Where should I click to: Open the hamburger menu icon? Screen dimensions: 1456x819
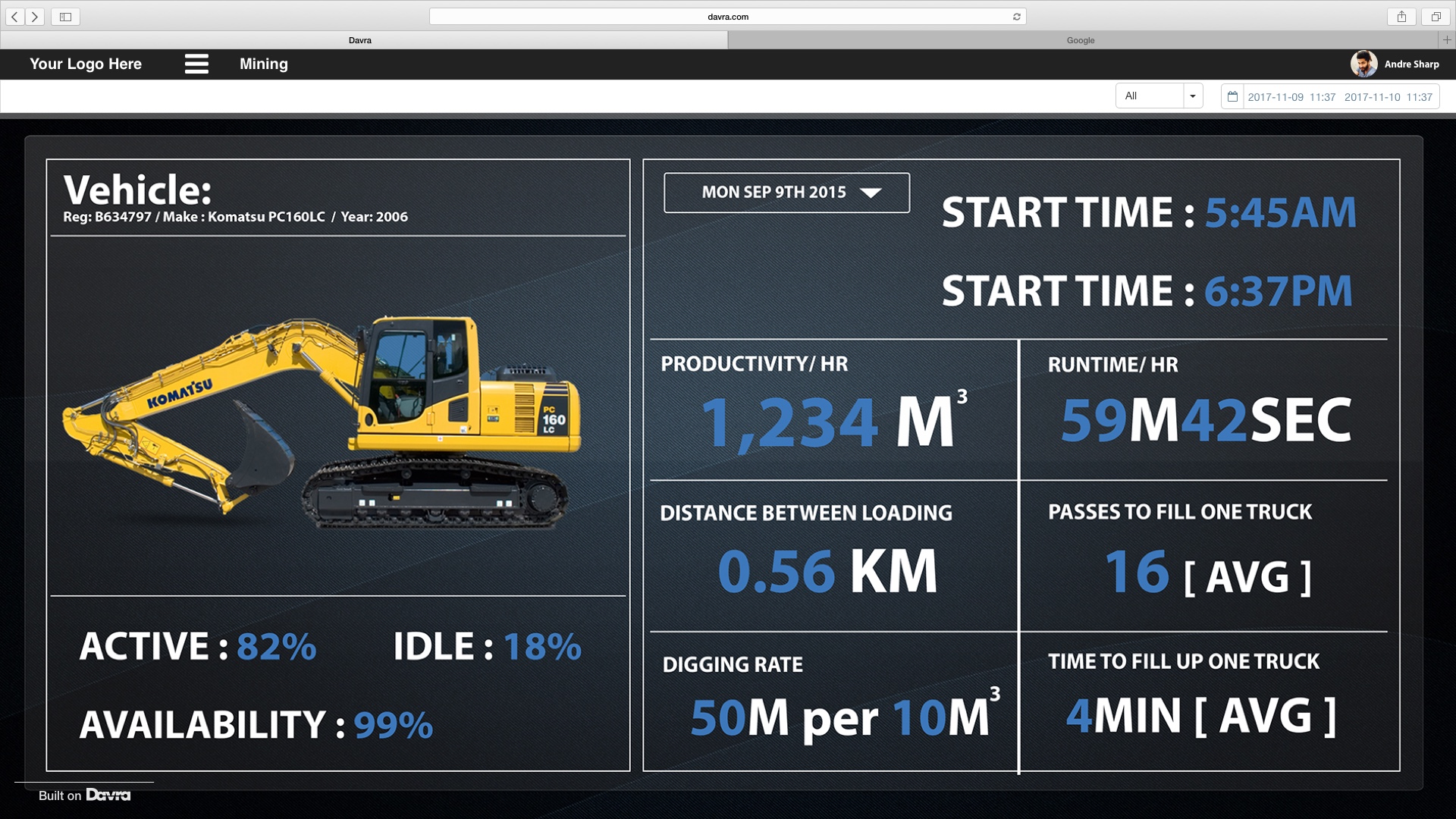click(x=196, y=64)
